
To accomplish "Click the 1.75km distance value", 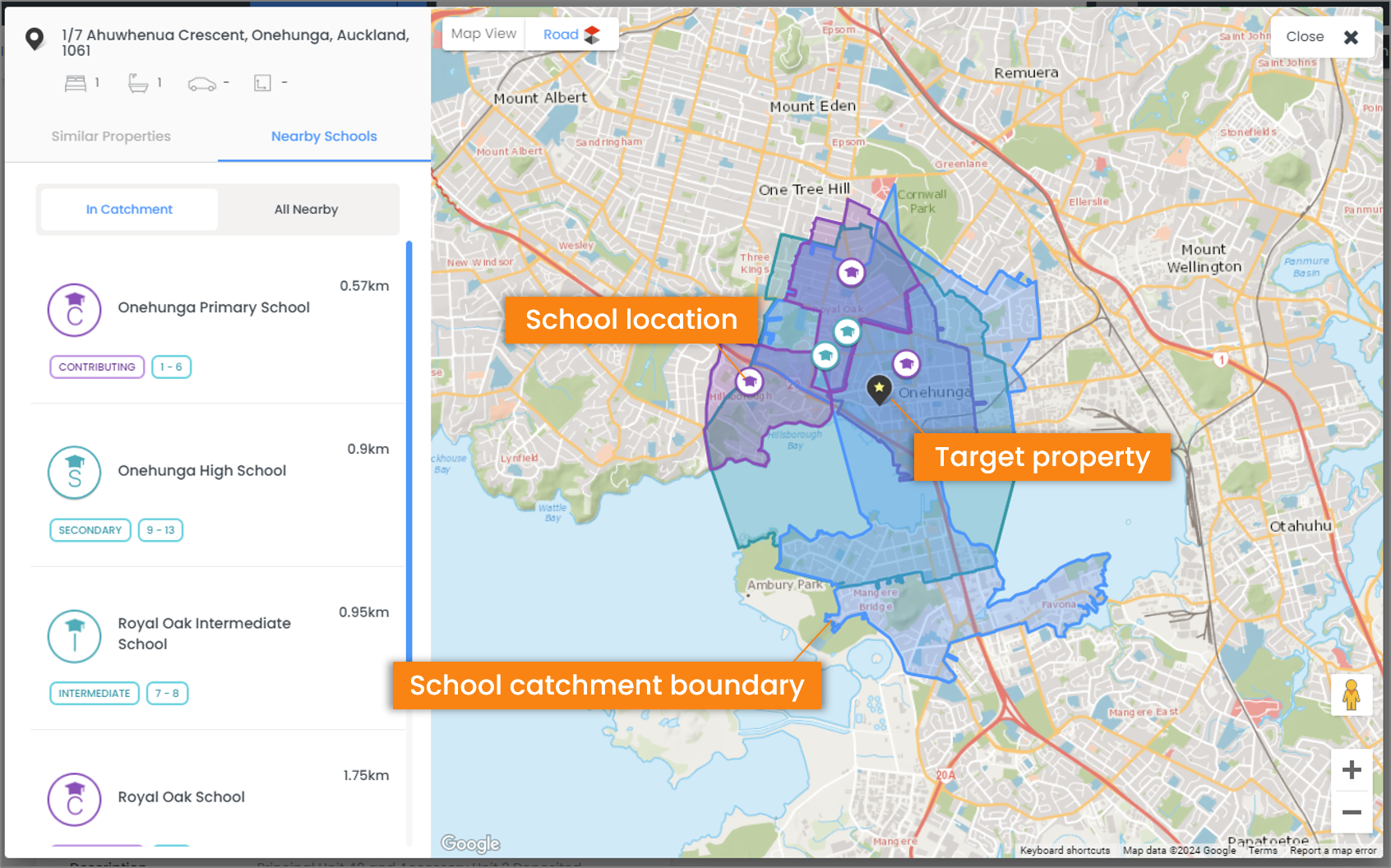I will 366,775.
